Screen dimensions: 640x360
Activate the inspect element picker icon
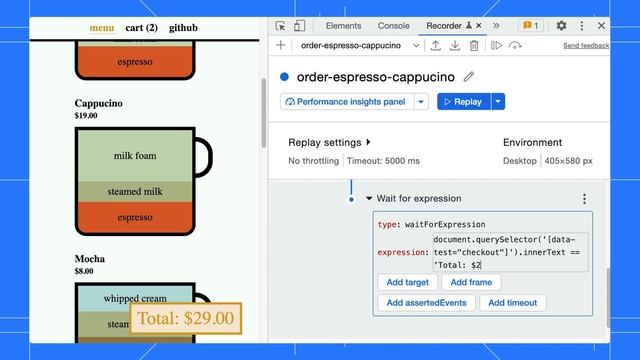[x=280, y=26]
